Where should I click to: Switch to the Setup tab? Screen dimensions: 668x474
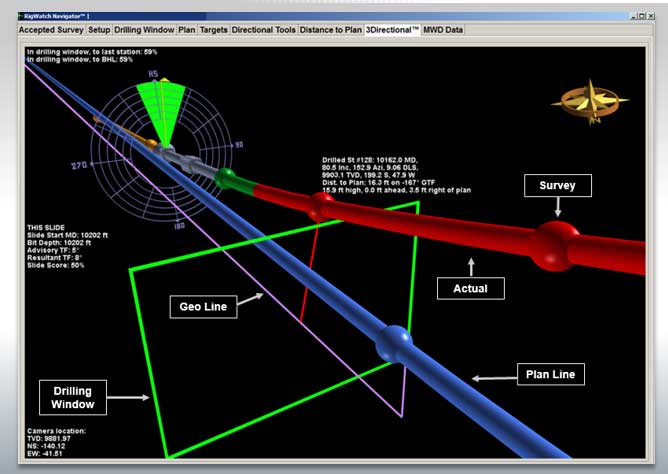click(99, 30)
